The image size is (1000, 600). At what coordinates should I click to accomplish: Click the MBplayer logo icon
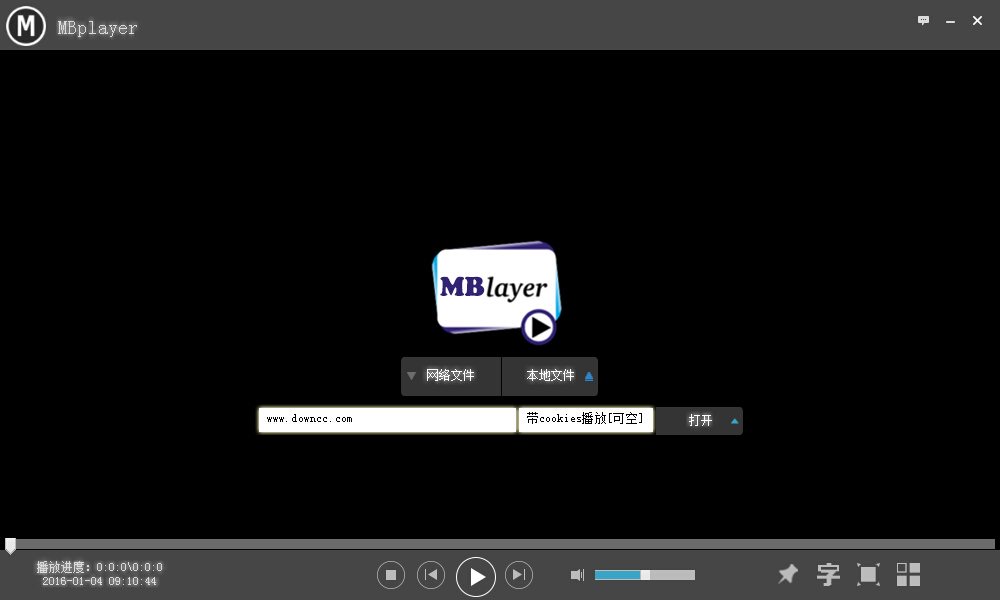click(x=25, y=26)
